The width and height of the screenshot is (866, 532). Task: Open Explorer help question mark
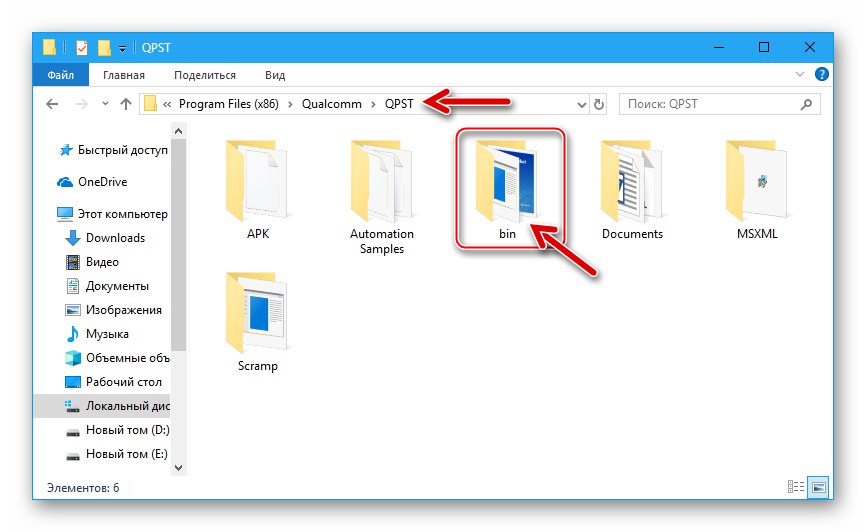tap(821, 74)
